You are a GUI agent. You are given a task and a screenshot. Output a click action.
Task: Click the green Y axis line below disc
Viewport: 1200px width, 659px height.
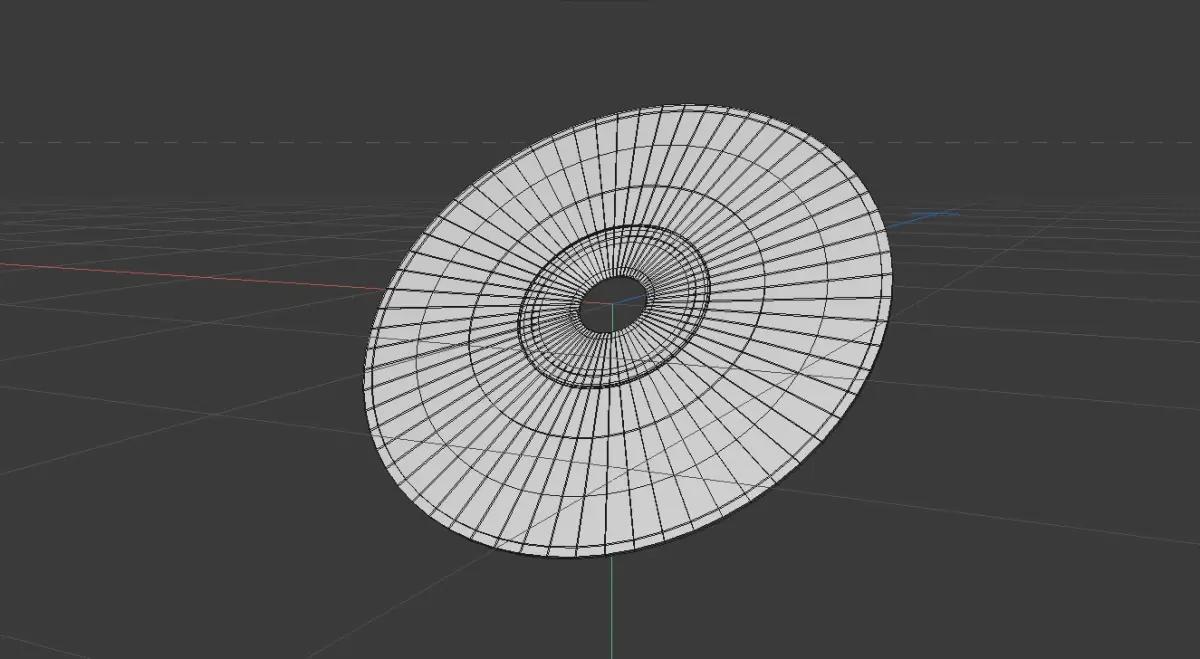click(x=611, y=607)
